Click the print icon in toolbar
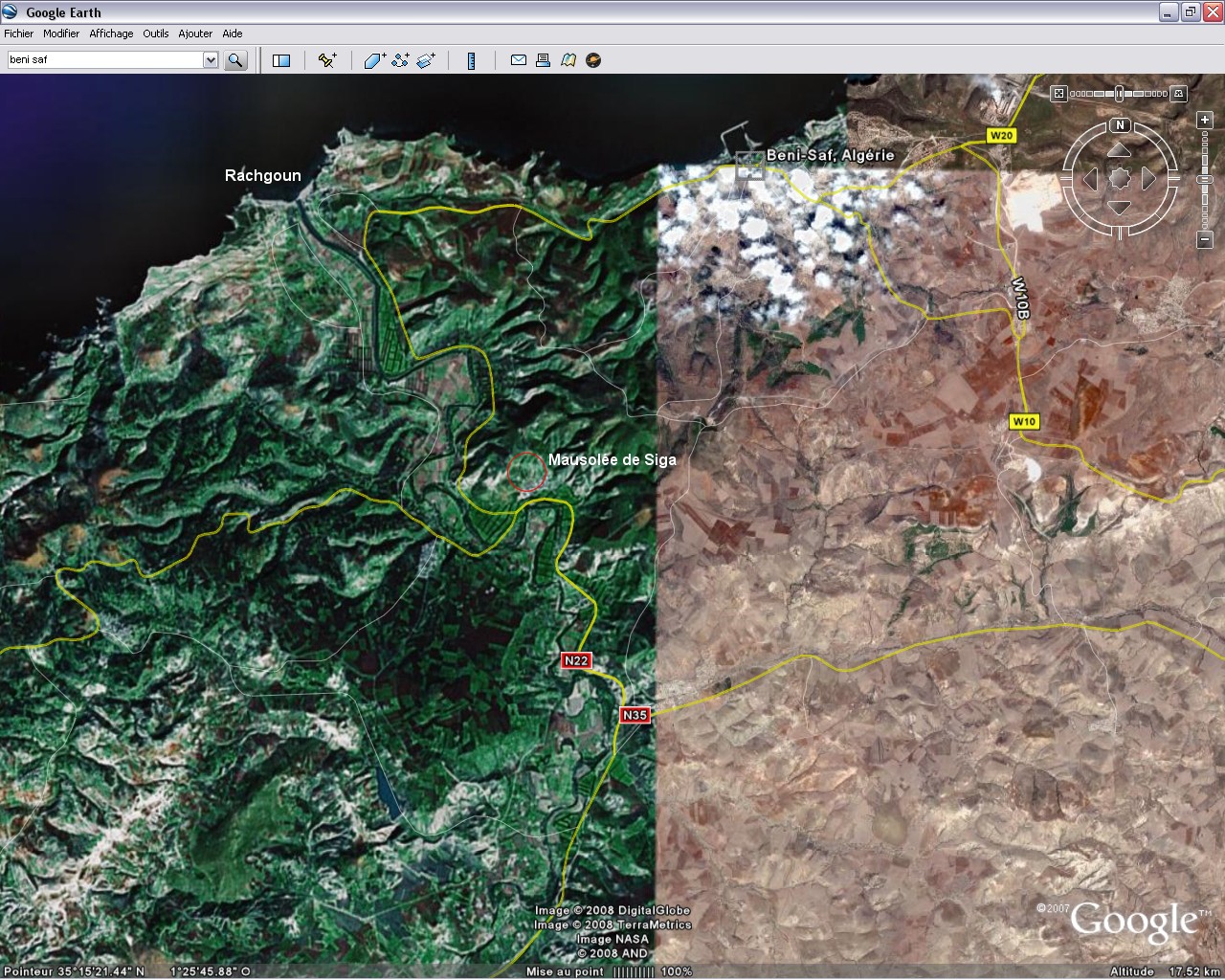 pos(543,60)
